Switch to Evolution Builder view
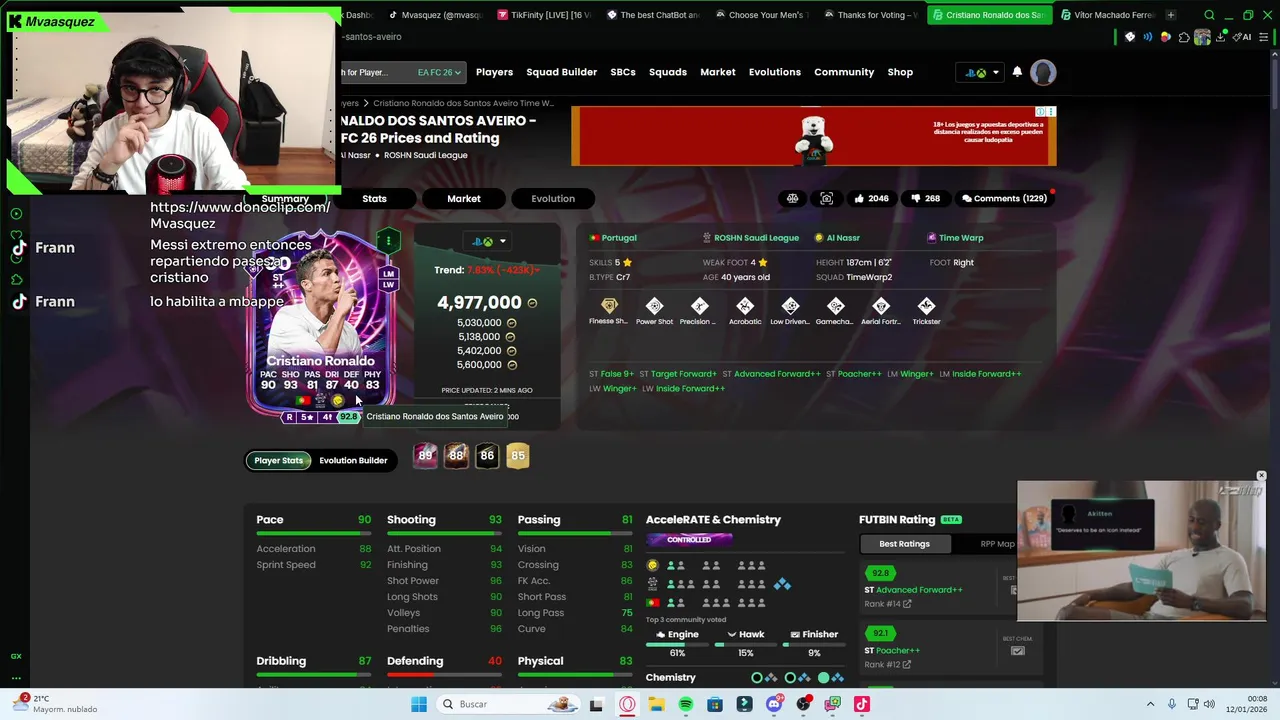 tap(353, 460)
